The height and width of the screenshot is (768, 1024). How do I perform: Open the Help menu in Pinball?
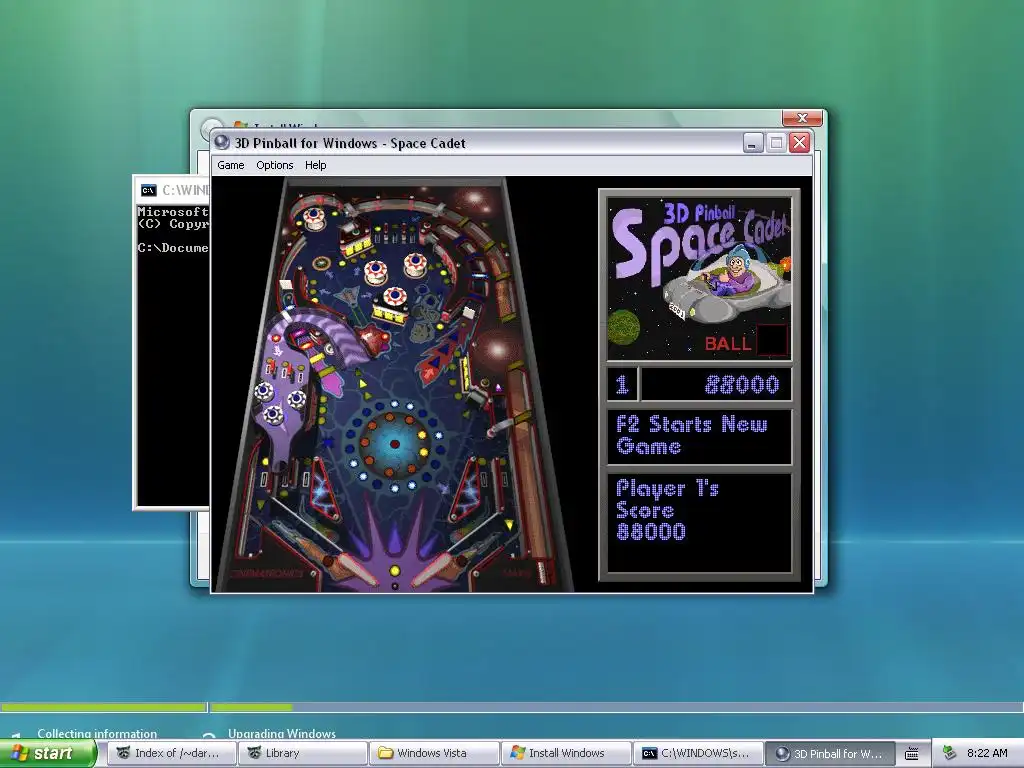(x=315, y=165)
